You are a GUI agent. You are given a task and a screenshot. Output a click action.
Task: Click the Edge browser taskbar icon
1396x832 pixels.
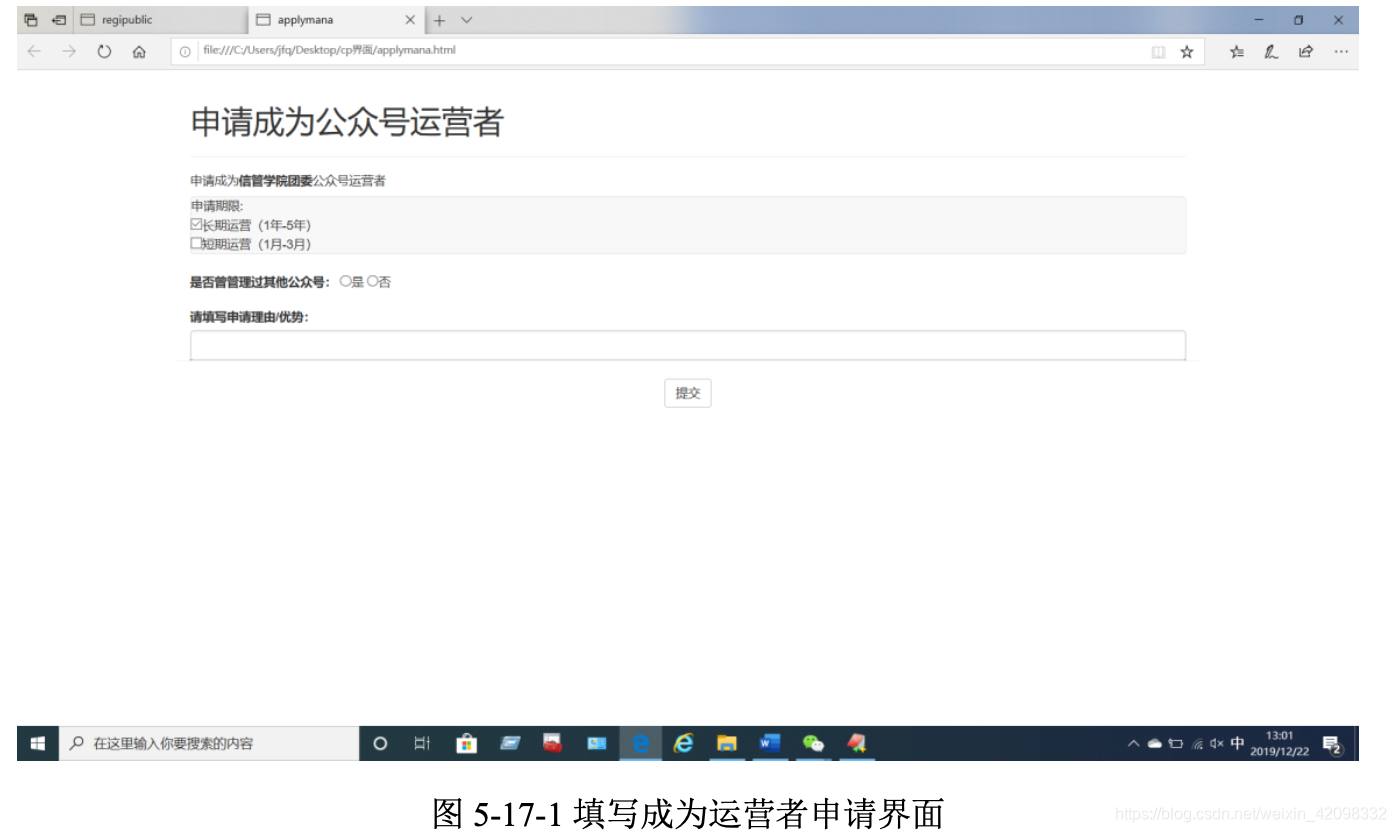[641, 743]
